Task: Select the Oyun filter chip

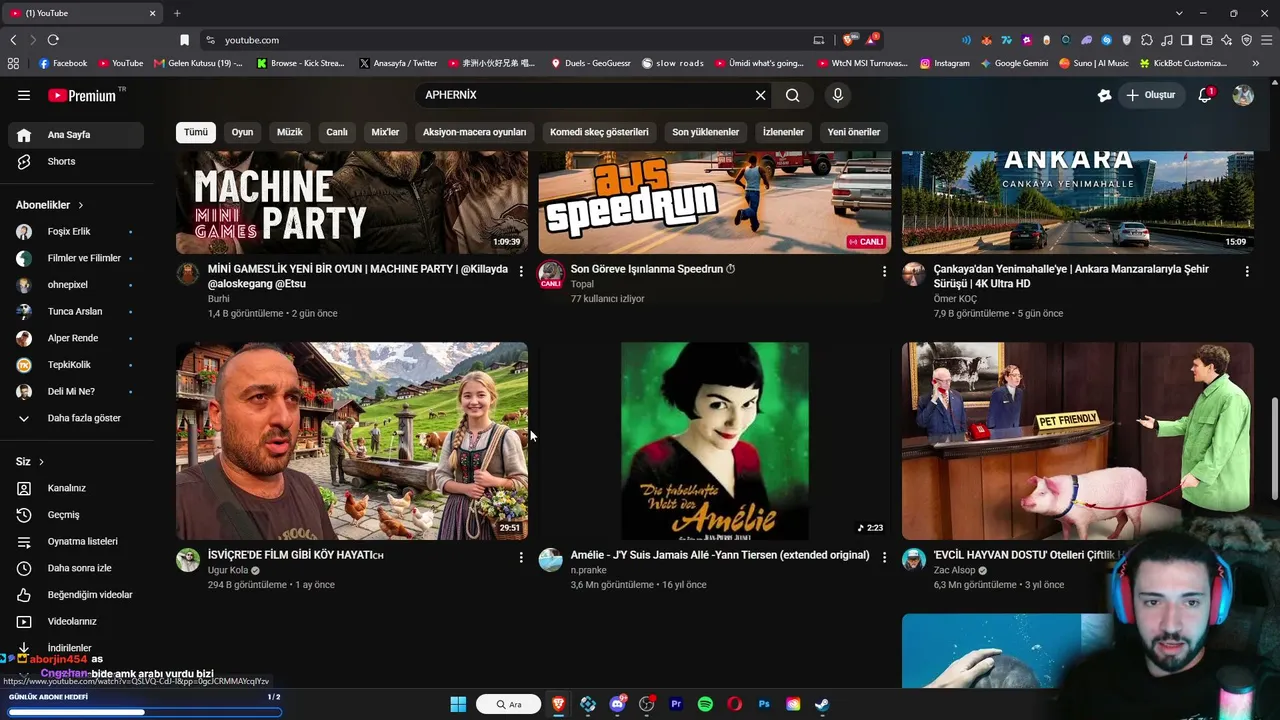Action: point(242,132)
